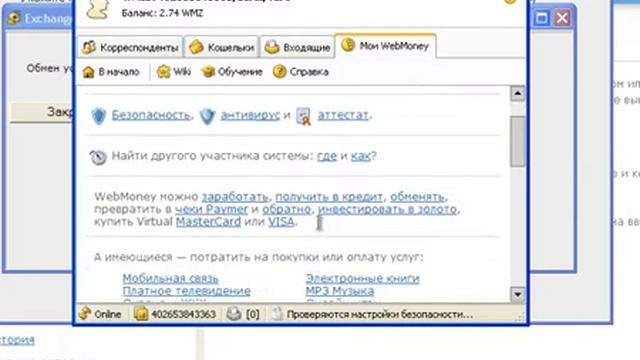Viewport: 640px width, 360px height.
Task: Open the Безопасность link
Action: (x=151, y=115)
